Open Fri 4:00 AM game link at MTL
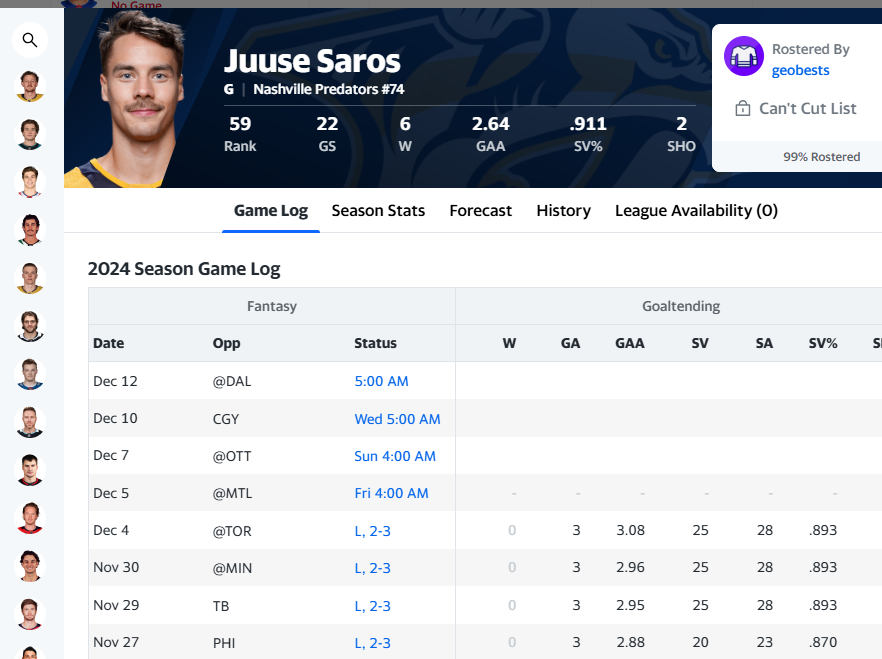The height and width of the screenshot is (659, 882). coord(392,493)
